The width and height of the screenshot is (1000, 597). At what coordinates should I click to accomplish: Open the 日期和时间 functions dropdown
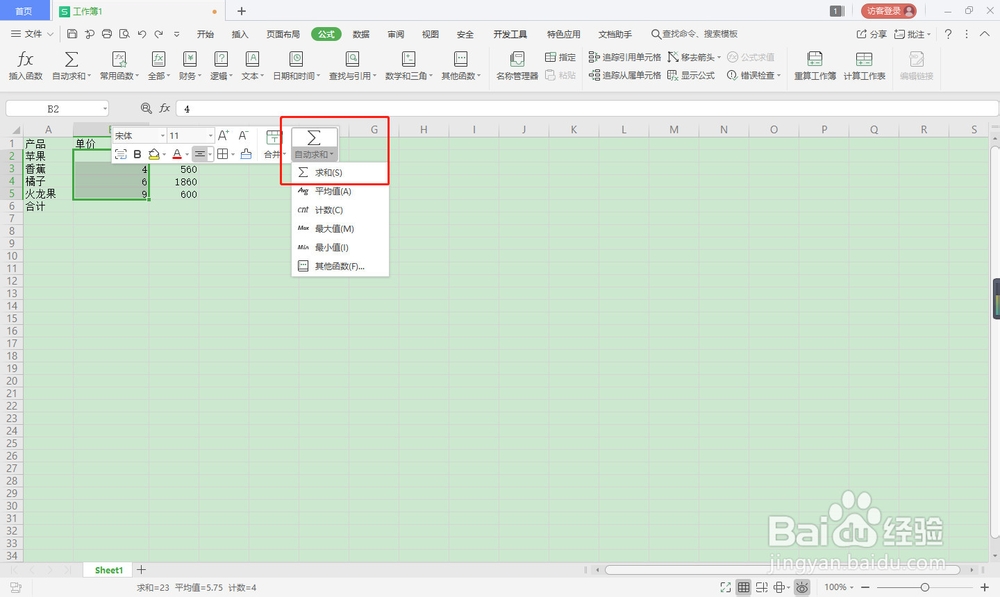[x=297, y=66]
